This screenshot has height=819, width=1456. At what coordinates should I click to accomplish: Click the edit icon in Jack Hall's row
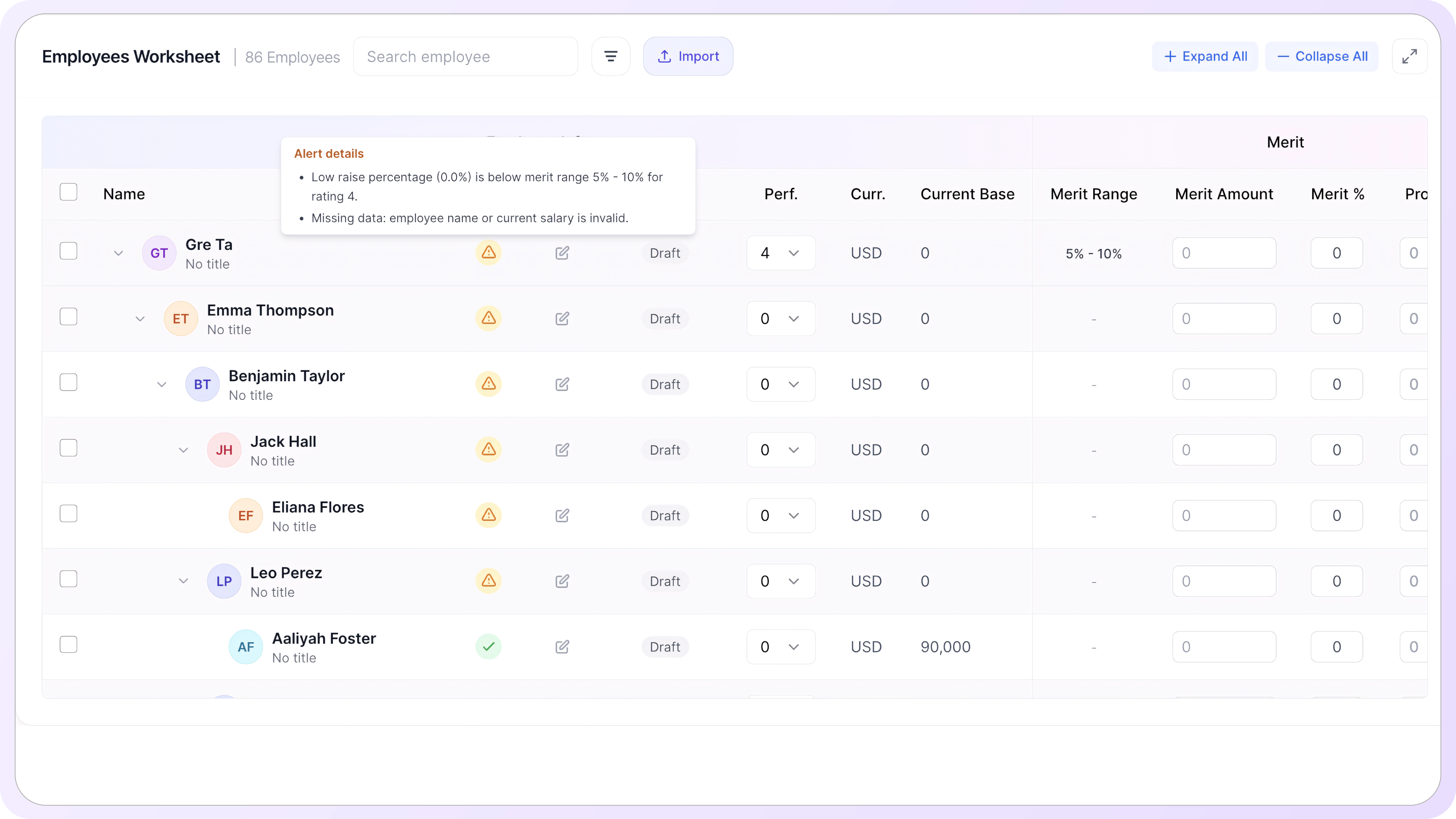(x=562, y=450)
